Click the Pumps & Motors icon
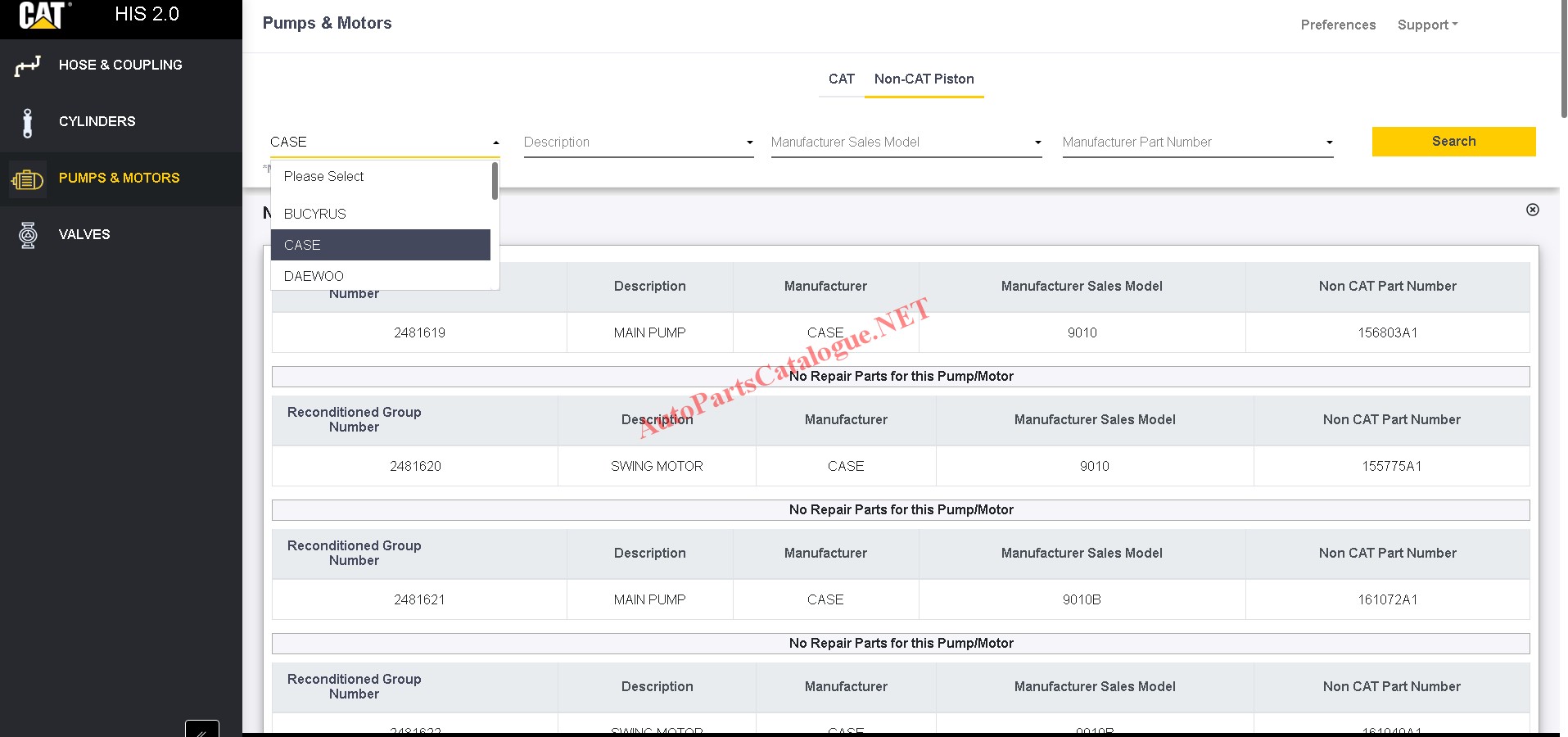Screen dimensions: 1568x737 (x=27, y=179)
